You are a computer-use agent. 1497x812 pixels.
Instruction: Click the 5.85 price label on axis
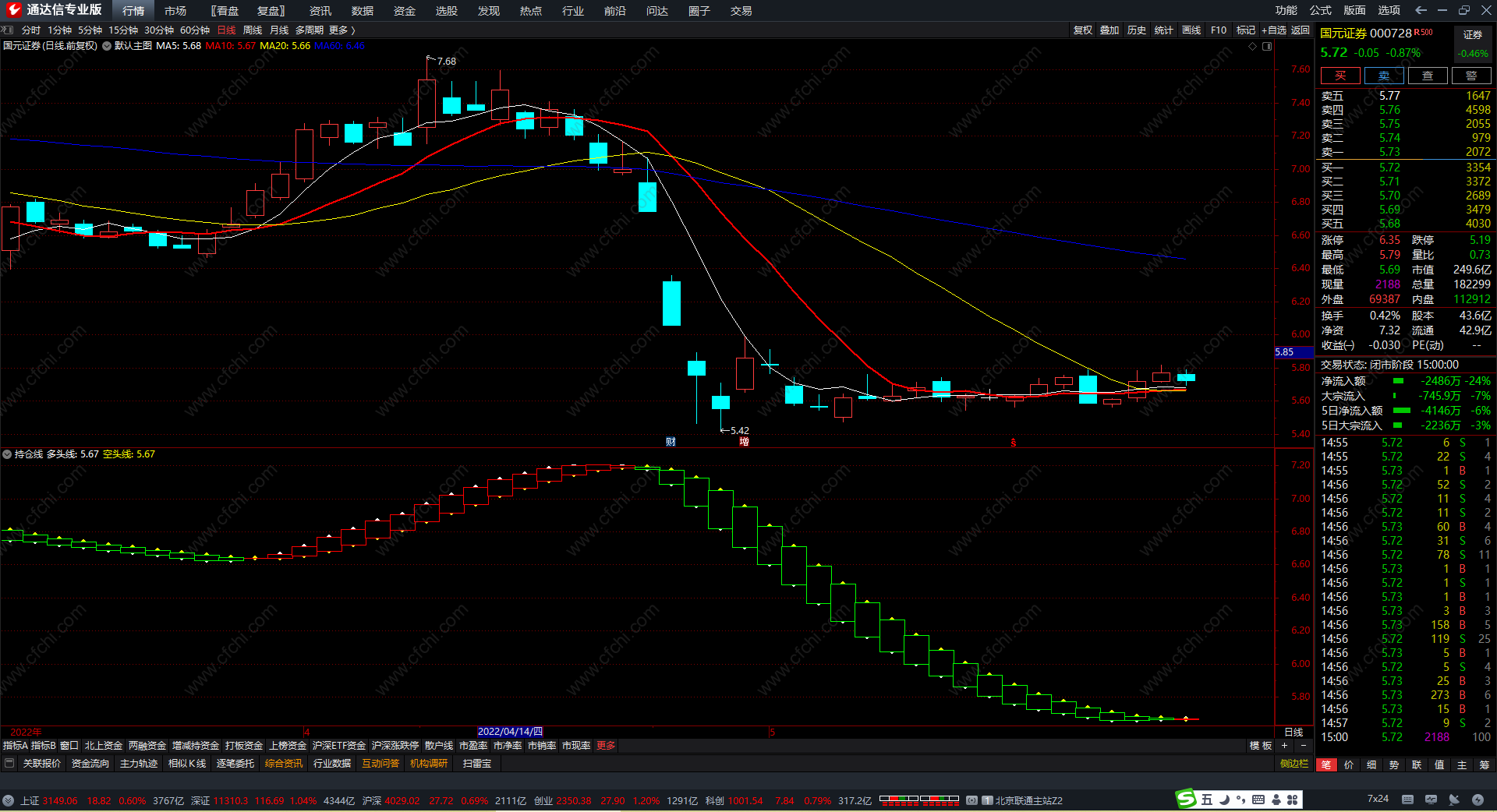pyautogui.click(x=1294, y=352)
